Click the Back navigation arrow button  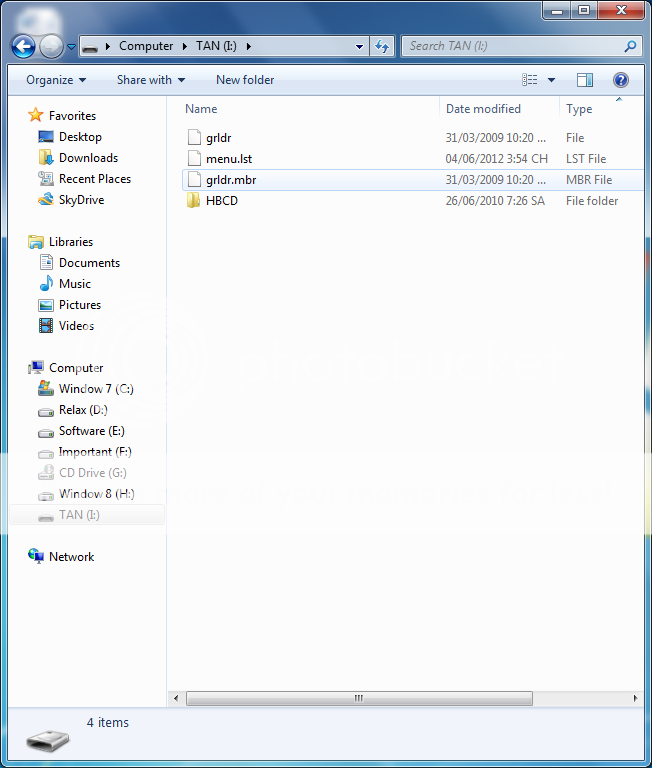tap(23, 46)
